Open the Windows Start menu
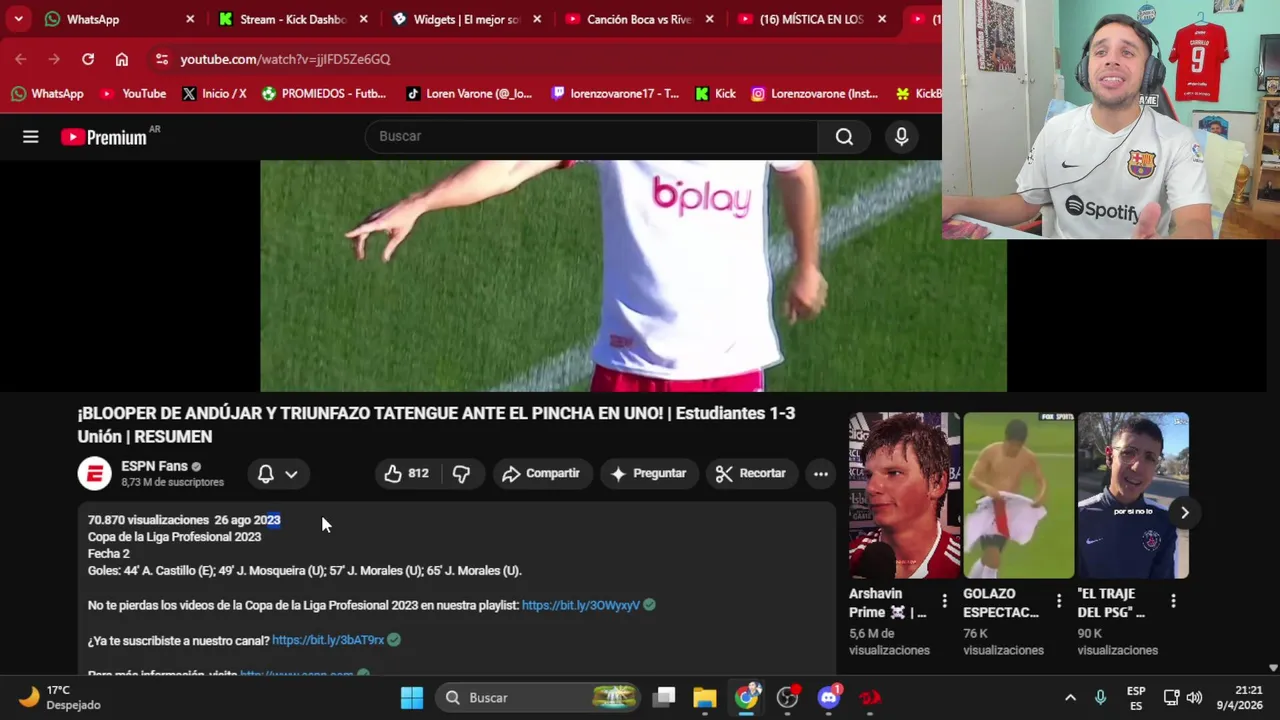Screen dimensions: 1280x720 point(412,698)
